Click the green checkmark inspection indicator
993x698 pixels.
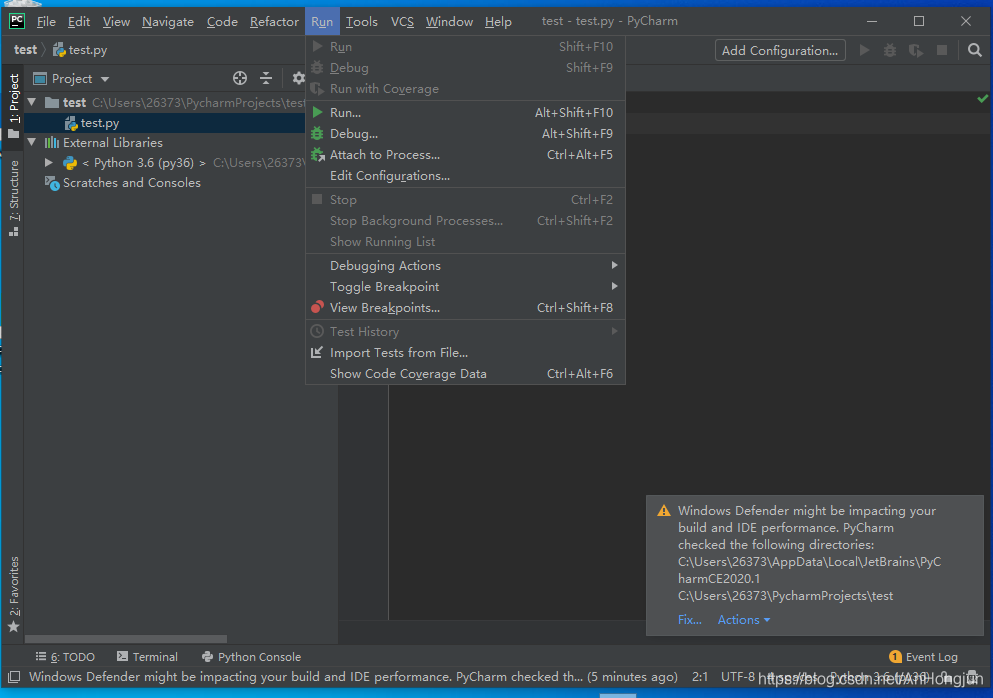click(x=982, y=98)
